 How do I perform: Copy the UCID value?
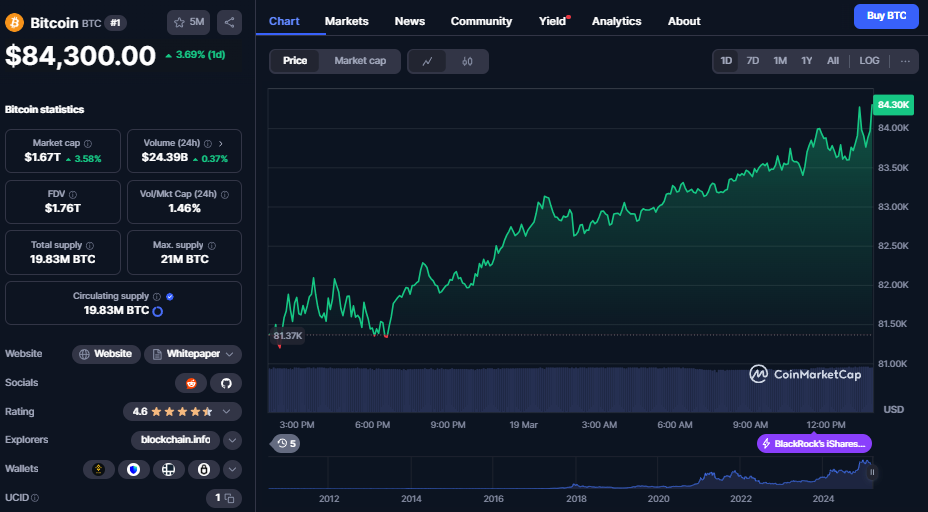[230, 498]
